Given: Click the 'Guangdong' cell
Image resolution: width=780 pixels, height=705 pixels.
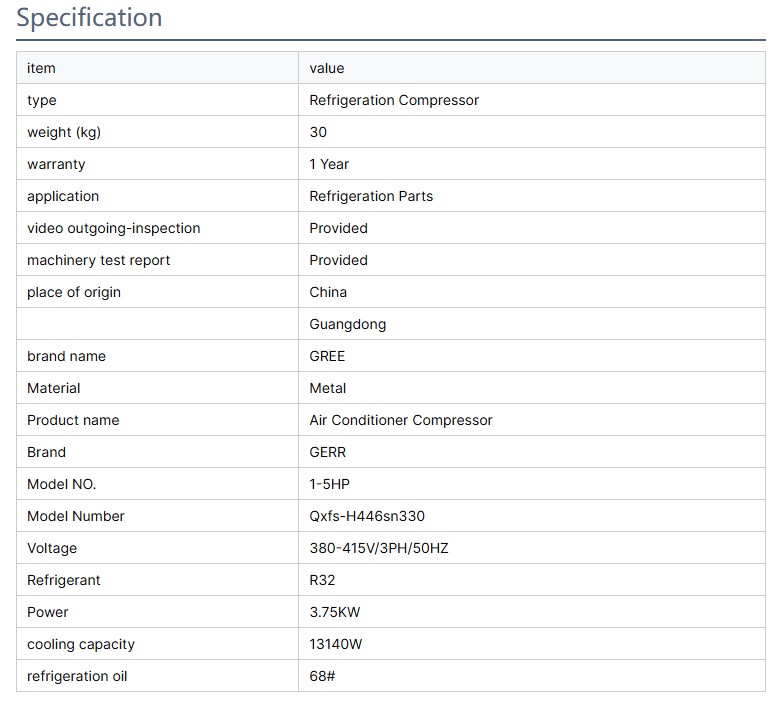Looking at the screenshot, I should 347,324.
